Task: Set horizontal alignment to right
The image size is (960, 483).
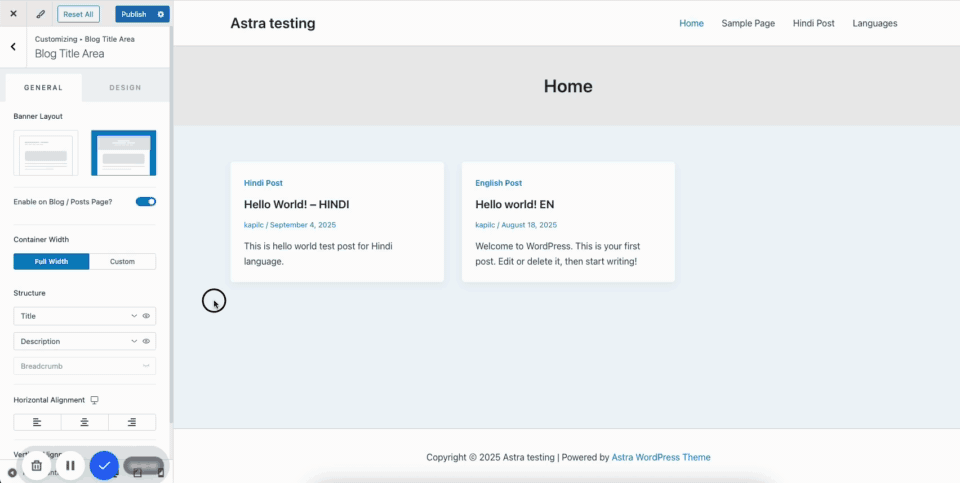Action: (132, 422)
